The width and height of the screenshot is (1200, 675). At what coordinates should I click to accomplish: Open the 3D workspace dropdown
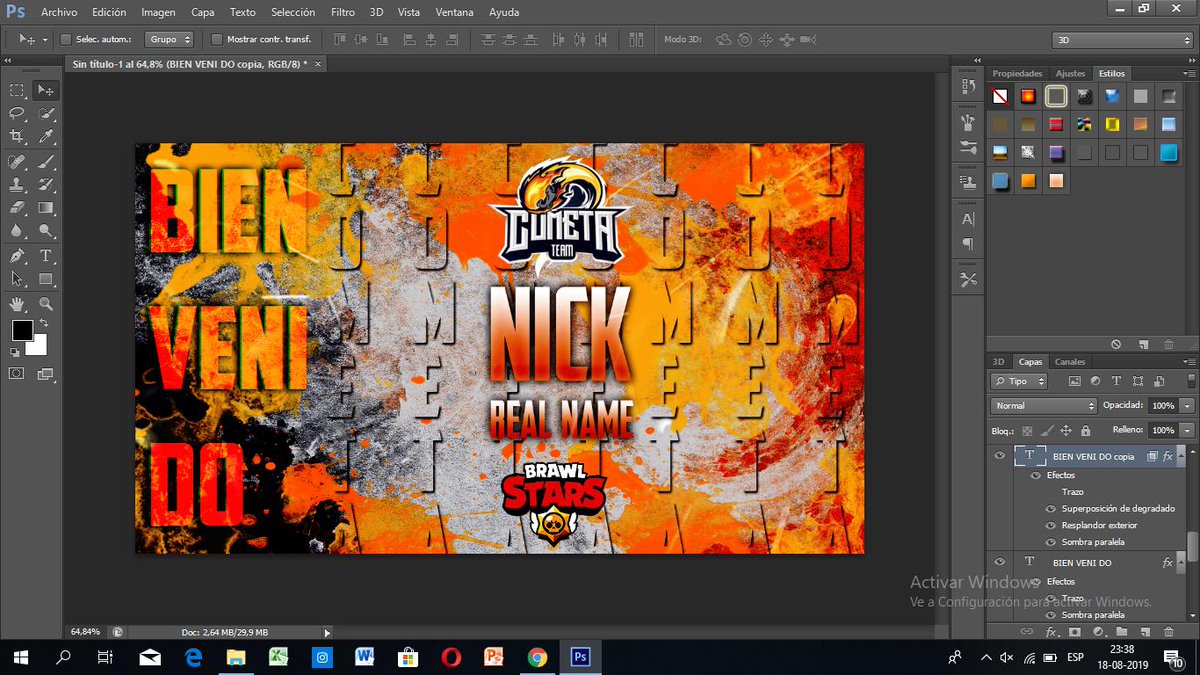1122,40
